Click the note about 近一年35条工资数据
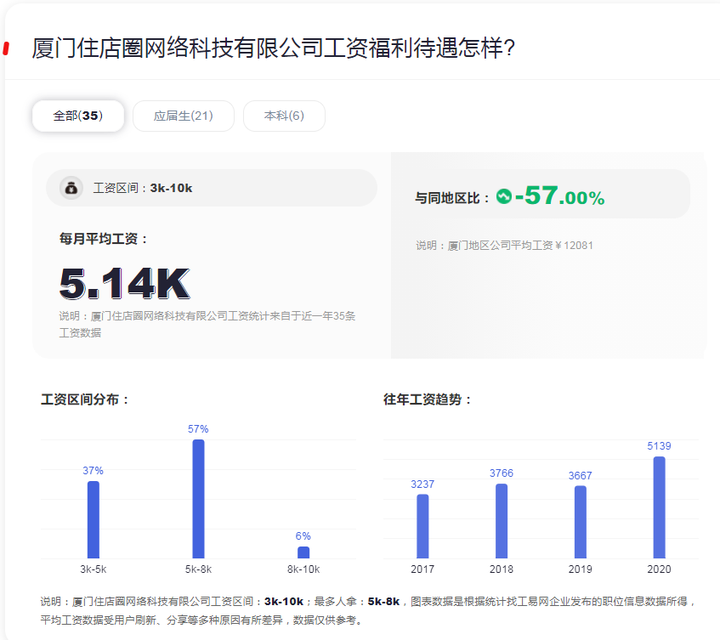The width and height of the screenshot is (720, 640). click(207, 324)
